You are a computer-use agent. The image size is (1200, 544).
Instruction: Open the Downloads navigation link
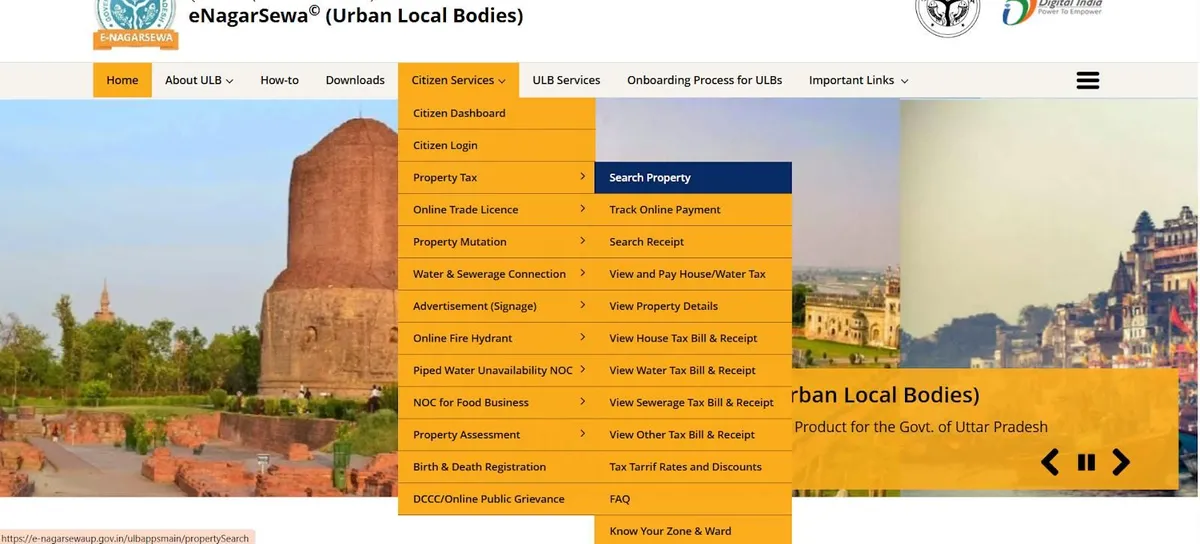(355, 80)
